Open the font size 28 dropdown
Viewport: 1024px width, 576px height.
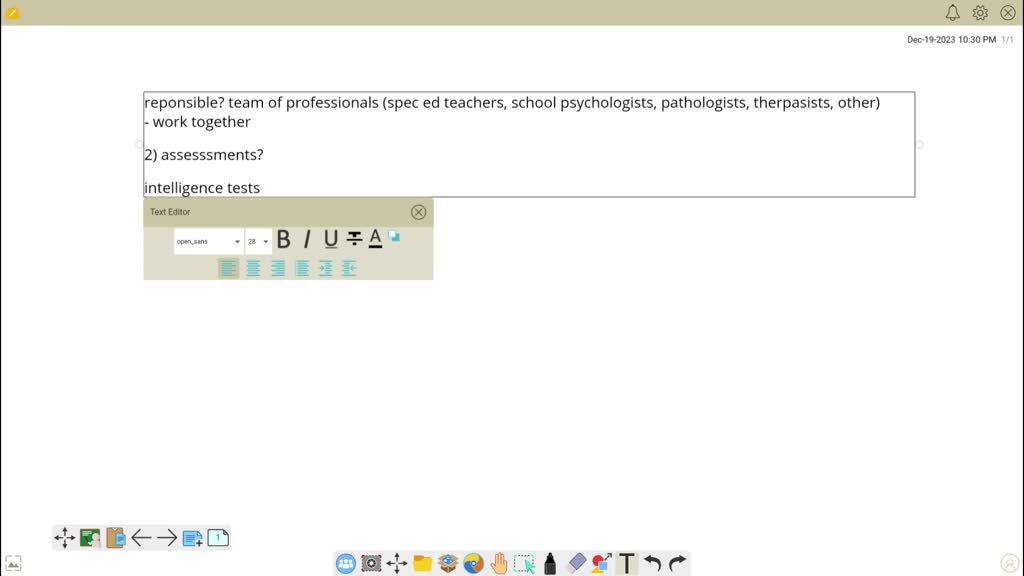[256, 241]
